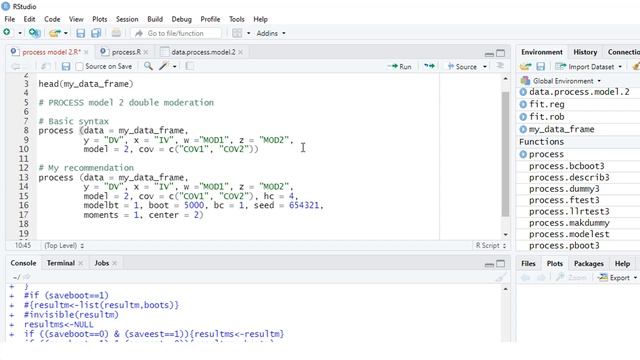The height and width of the screenshot is (360, 640).
Task: Toggle the Source on Save checkbox
Action: click(79, 66)
